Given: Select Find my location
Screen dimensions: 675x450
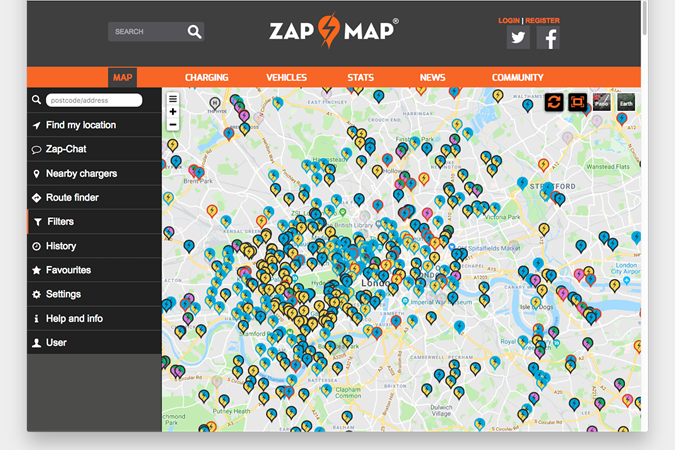Looking at the screenshot, I should [94, 125].
